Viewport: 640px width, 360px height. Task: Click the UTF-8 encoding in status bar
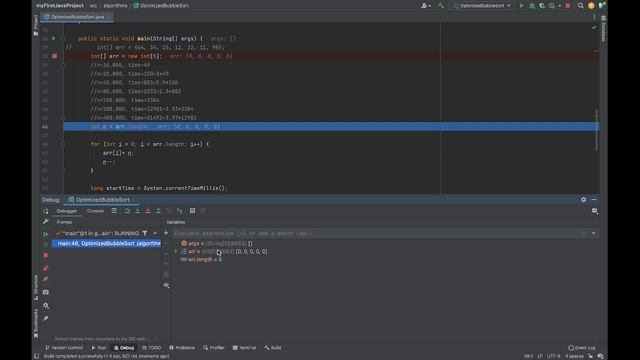[x=554, y=356]
